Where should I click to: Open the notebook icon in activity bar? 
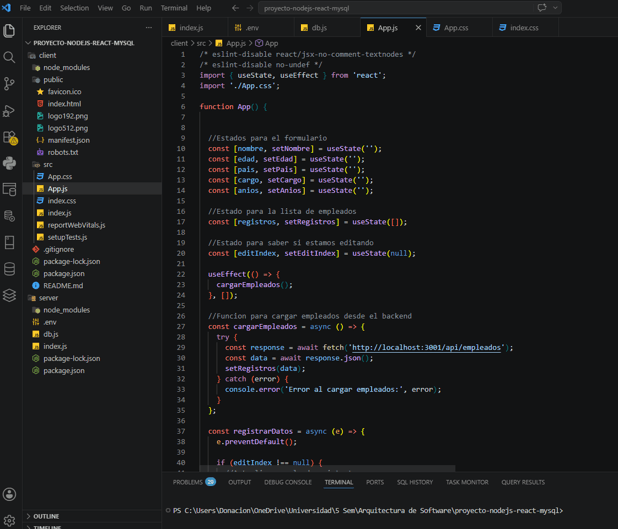click(9, 242)
